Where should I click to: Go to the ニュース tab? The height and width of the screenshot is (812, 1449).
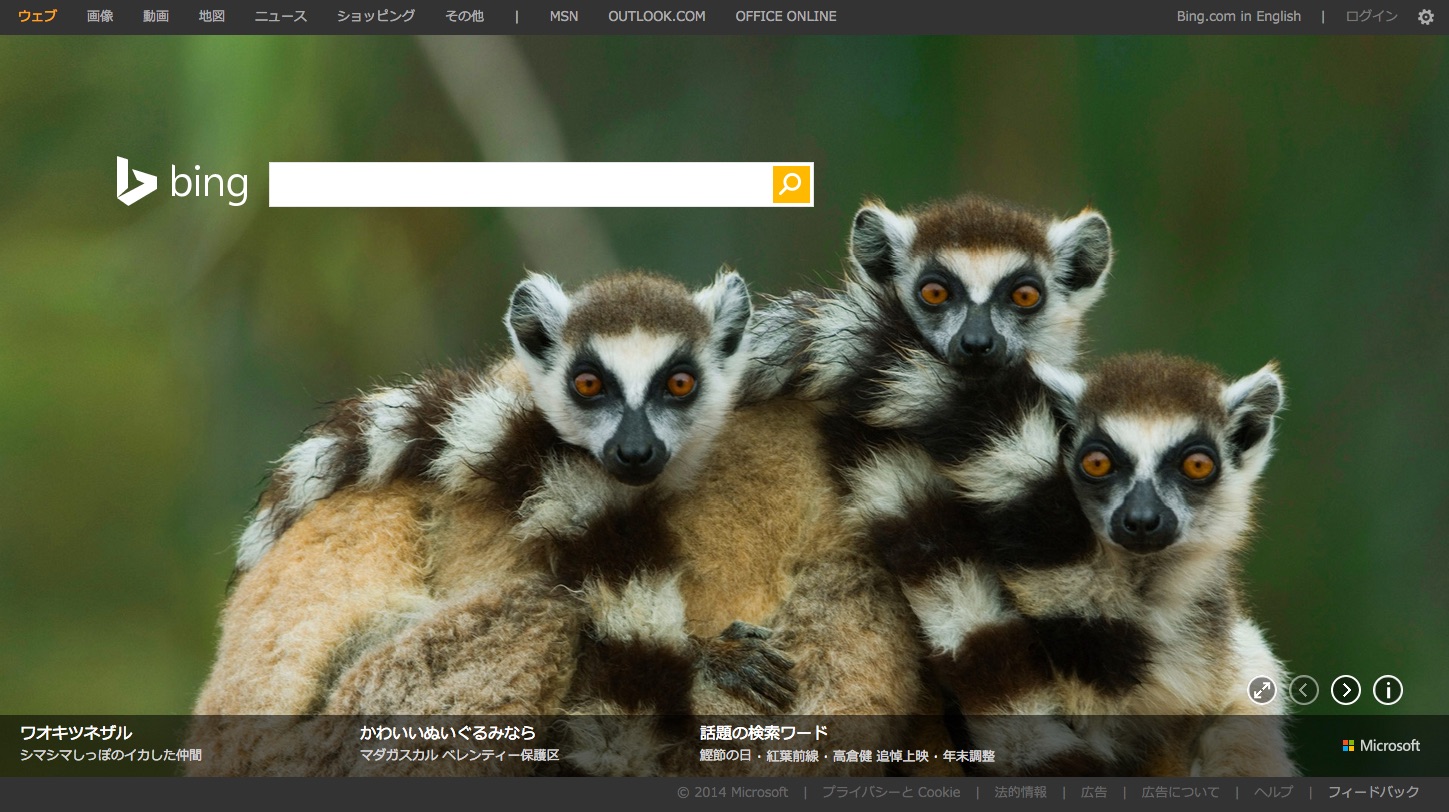[x=281, y=16]
